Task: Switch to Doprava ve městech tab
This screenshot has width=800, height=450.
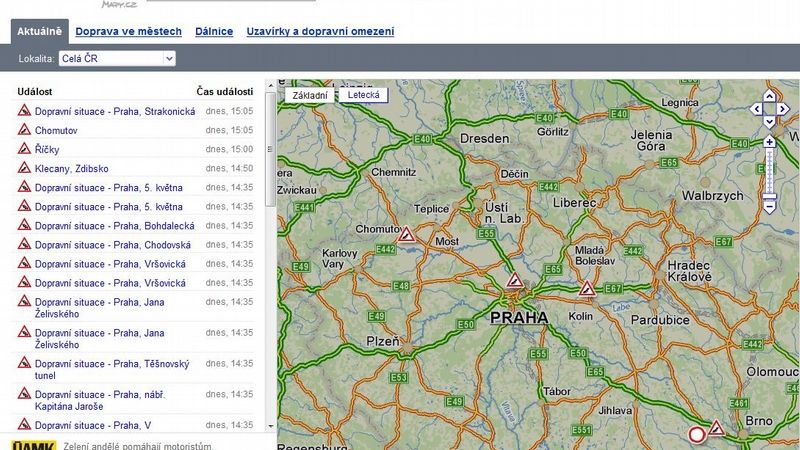Action: (128, 31)
